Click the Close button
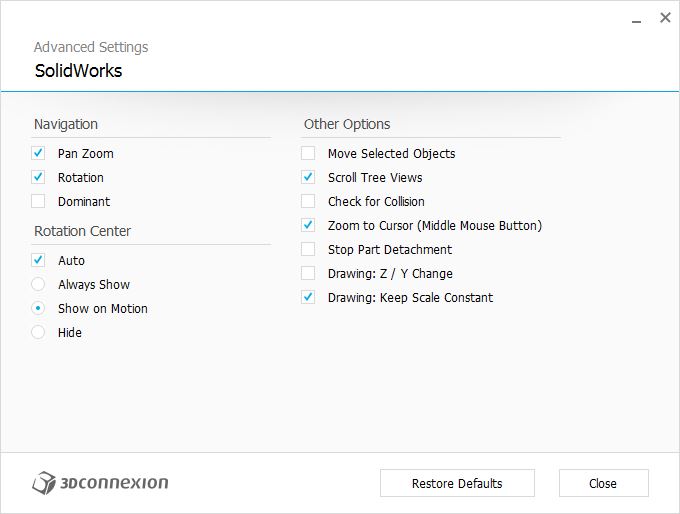Image resolution: width=680 pixels, height=514 pixels. (x=603, y=483)
